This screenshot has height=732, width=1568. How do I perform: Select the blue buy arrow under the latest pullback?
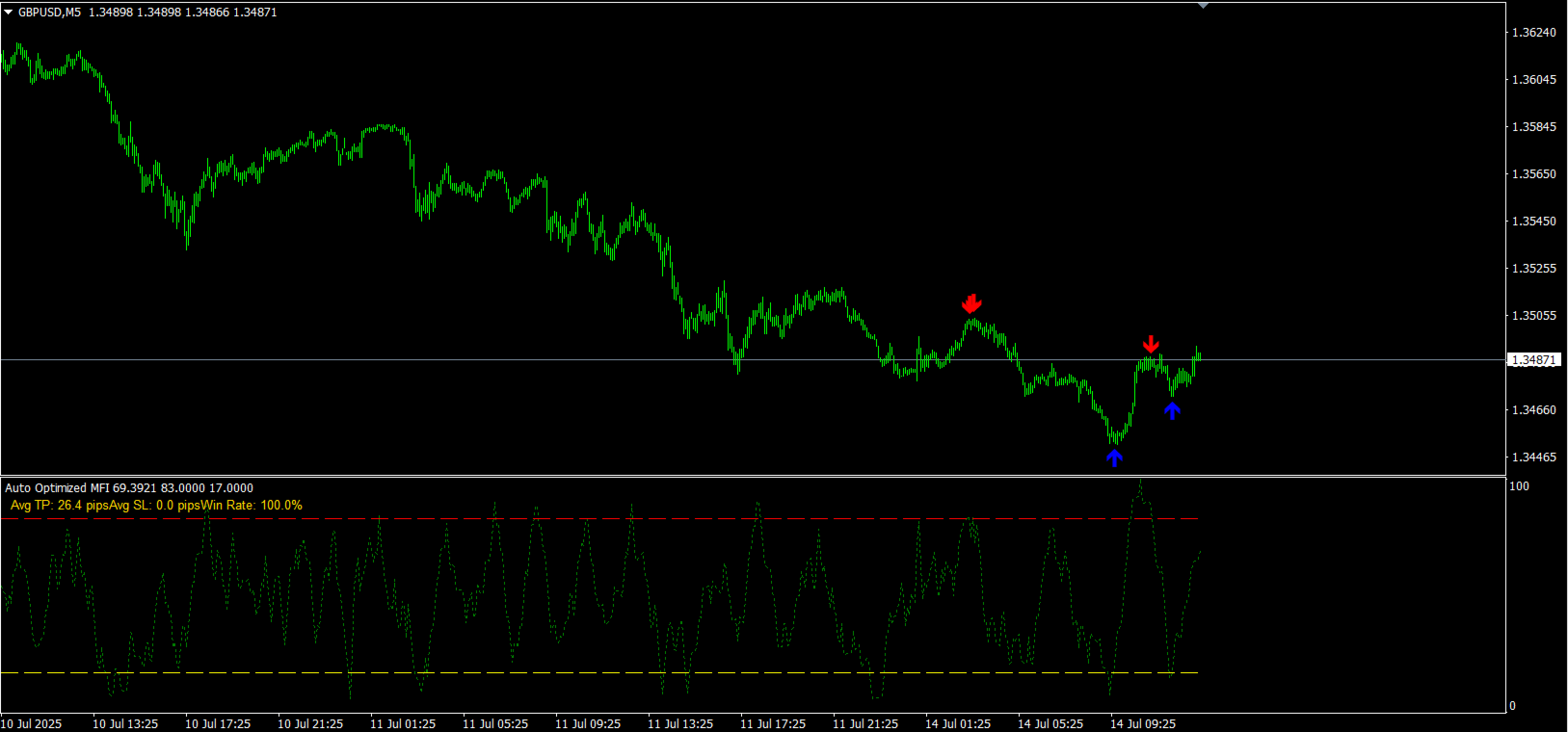(1172, 410)
